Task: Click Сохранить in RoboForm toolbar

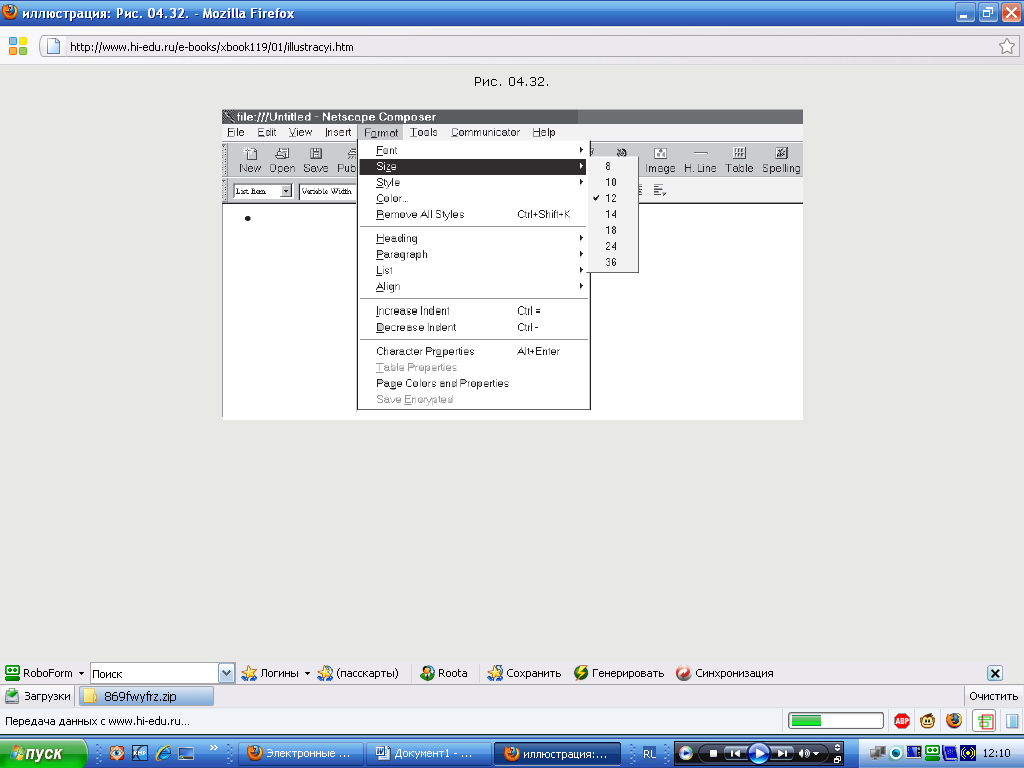Action: point(524,673)
